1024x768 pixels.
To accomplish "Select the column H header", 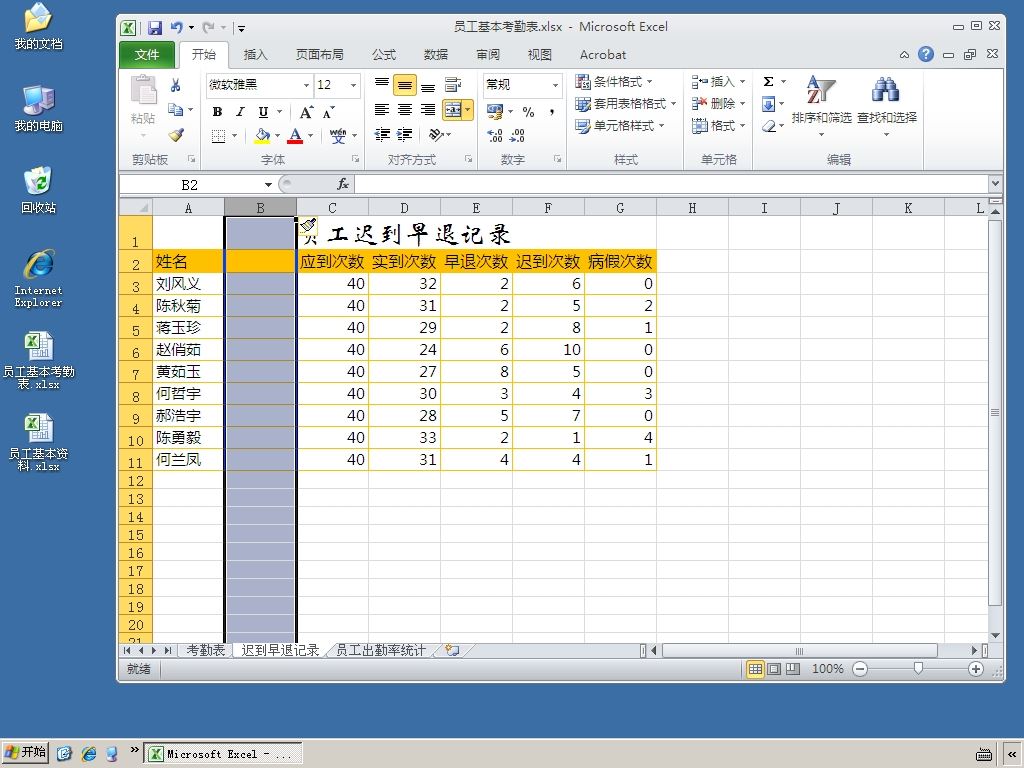I will tap(692, 208).
